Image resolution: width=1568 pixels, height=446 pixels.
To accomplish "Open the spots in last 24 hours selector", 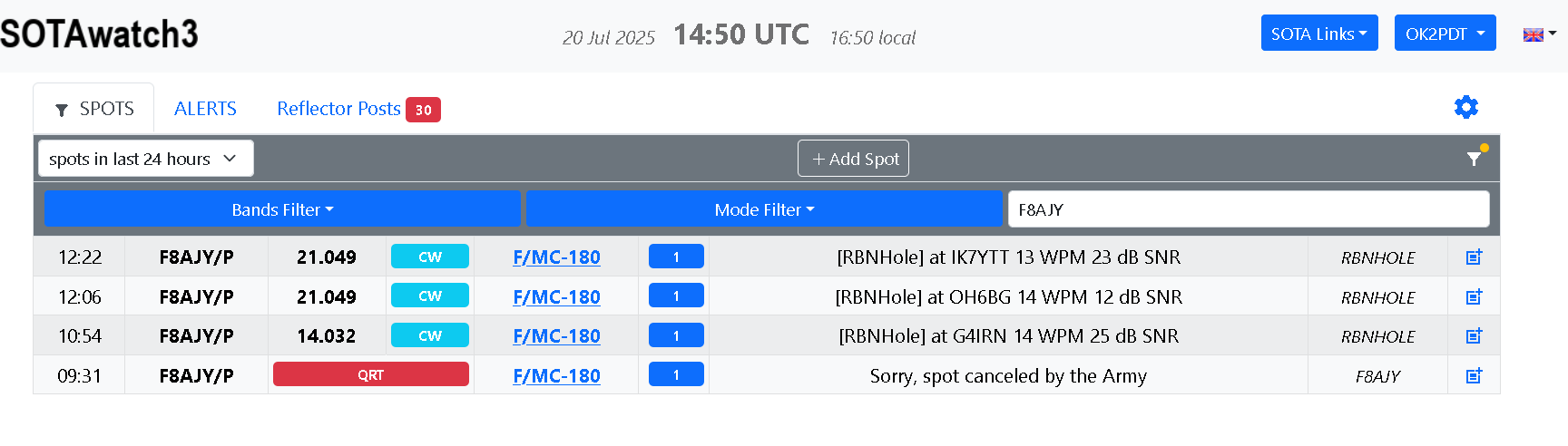I will coord(145,159).
